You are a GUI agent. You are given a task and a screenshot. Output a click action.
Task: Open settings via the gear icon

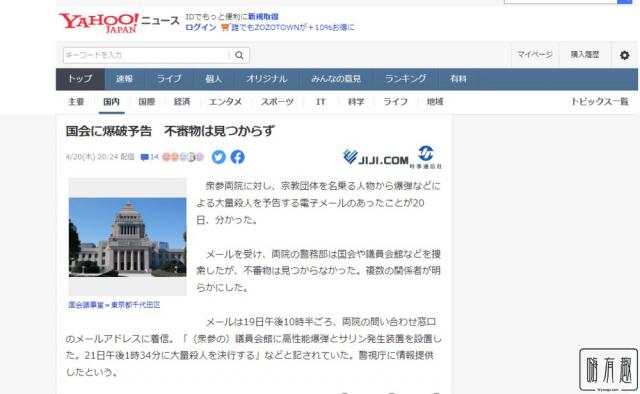click(x=624, y=55)
